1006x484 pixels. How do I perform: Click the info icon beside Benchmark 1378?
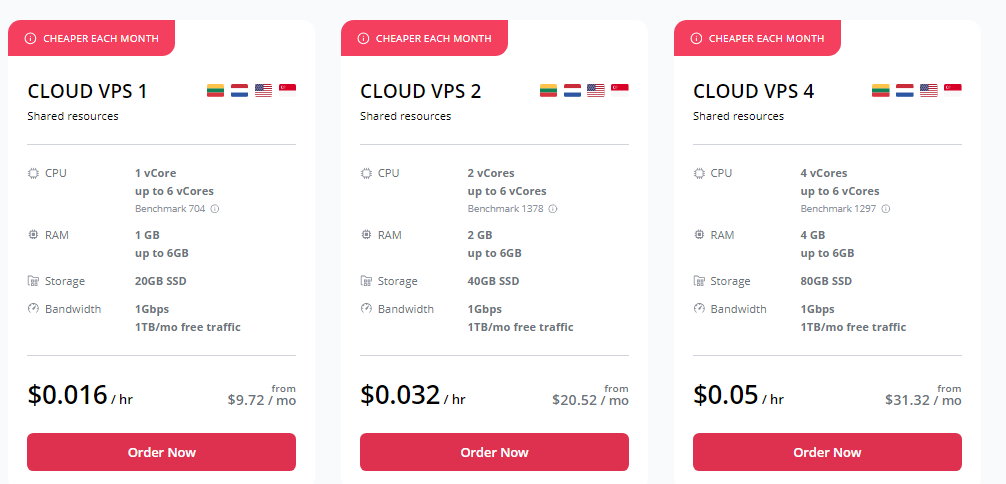pyautogui.click(x=553, y=209)
